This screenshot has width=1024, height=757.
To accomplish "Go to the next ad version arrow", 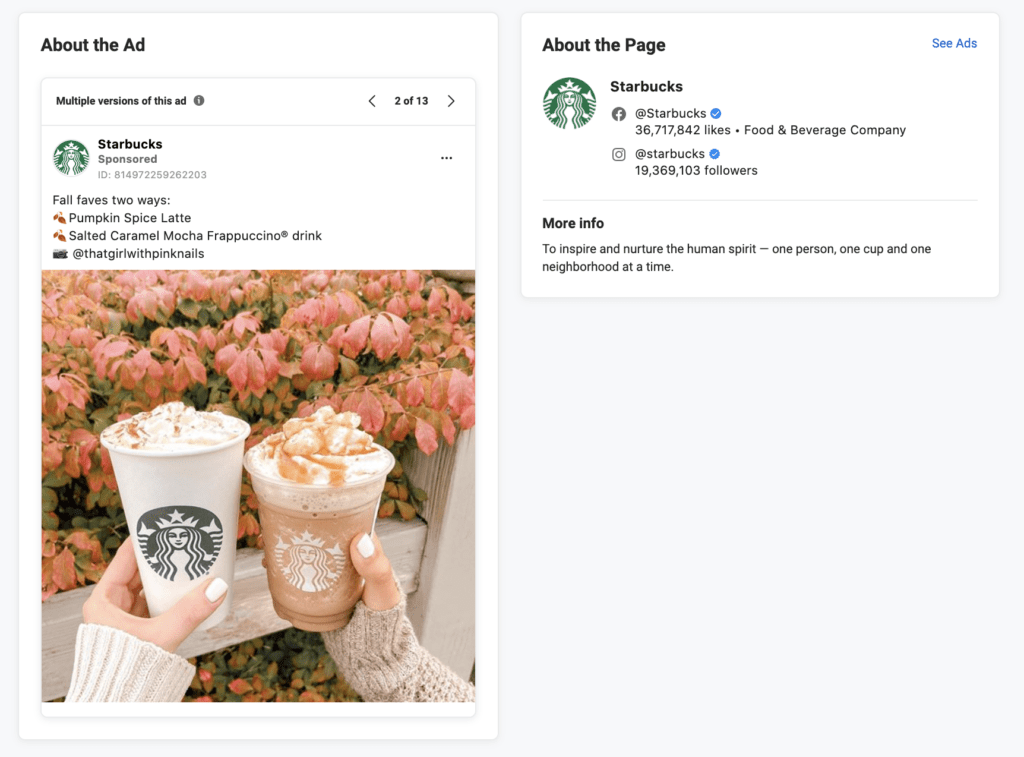I will pyautogui.click(x=451, y=101).
